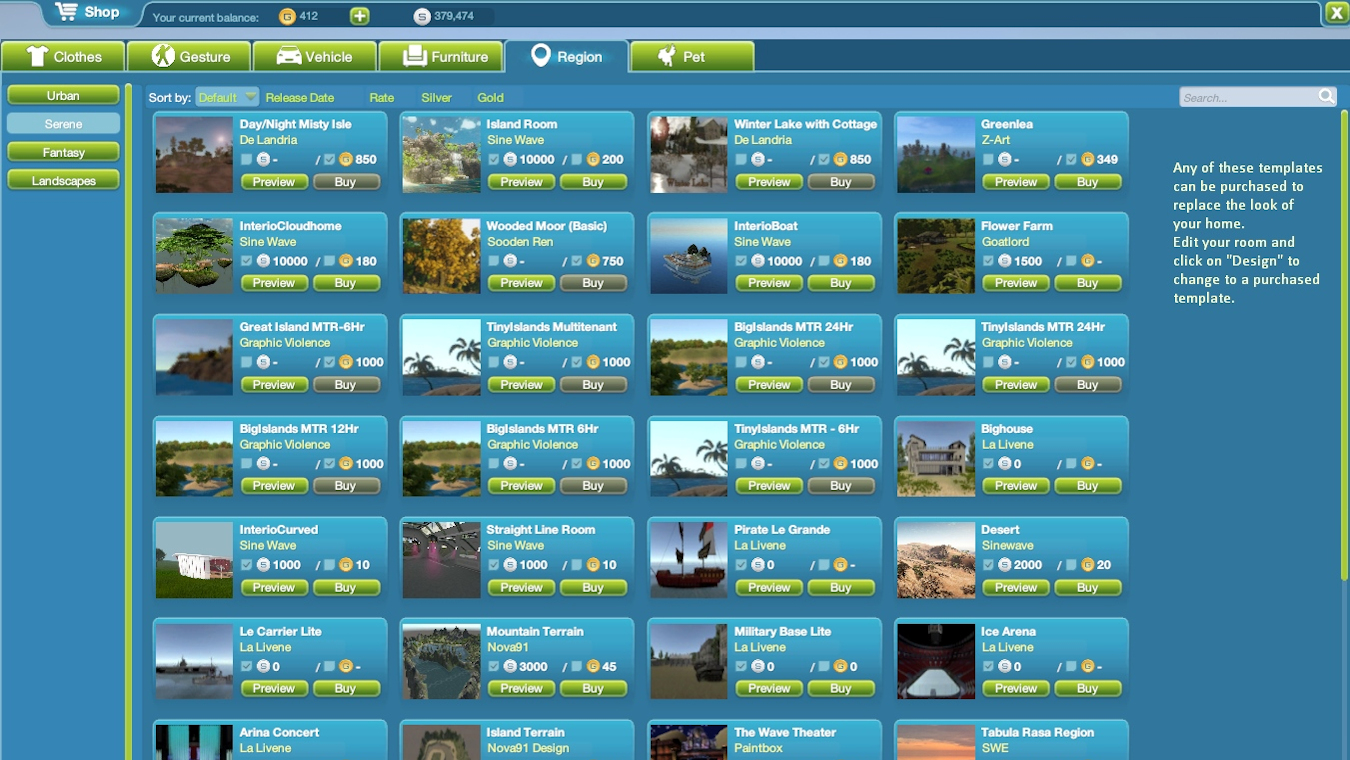Click the Tabula Rasa Region title
The height and width of the screenshot is (760, 1350).
[x=1037, y=733]
